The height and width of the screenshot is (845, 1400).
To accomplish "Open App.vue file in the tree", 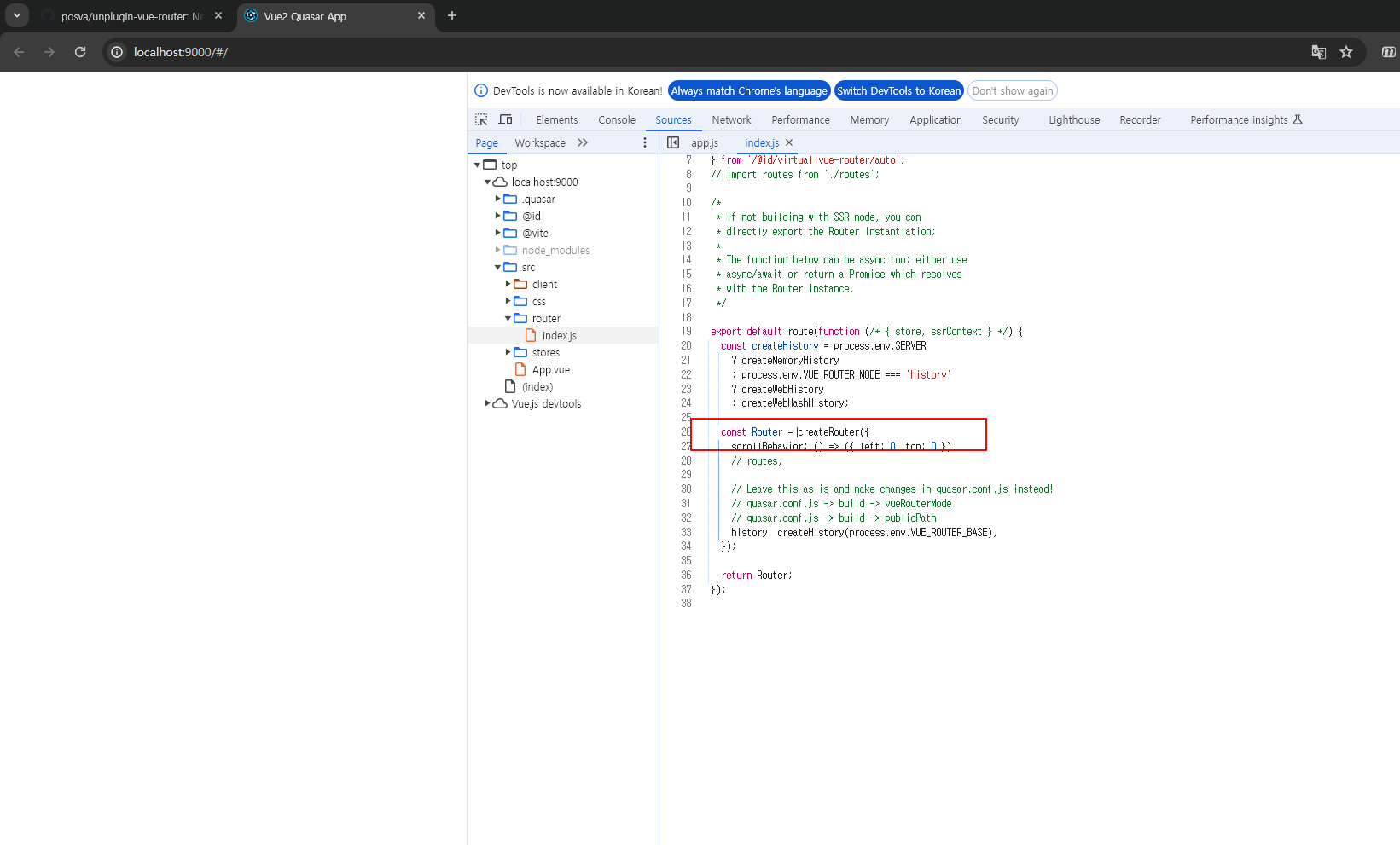I will 550,369.
